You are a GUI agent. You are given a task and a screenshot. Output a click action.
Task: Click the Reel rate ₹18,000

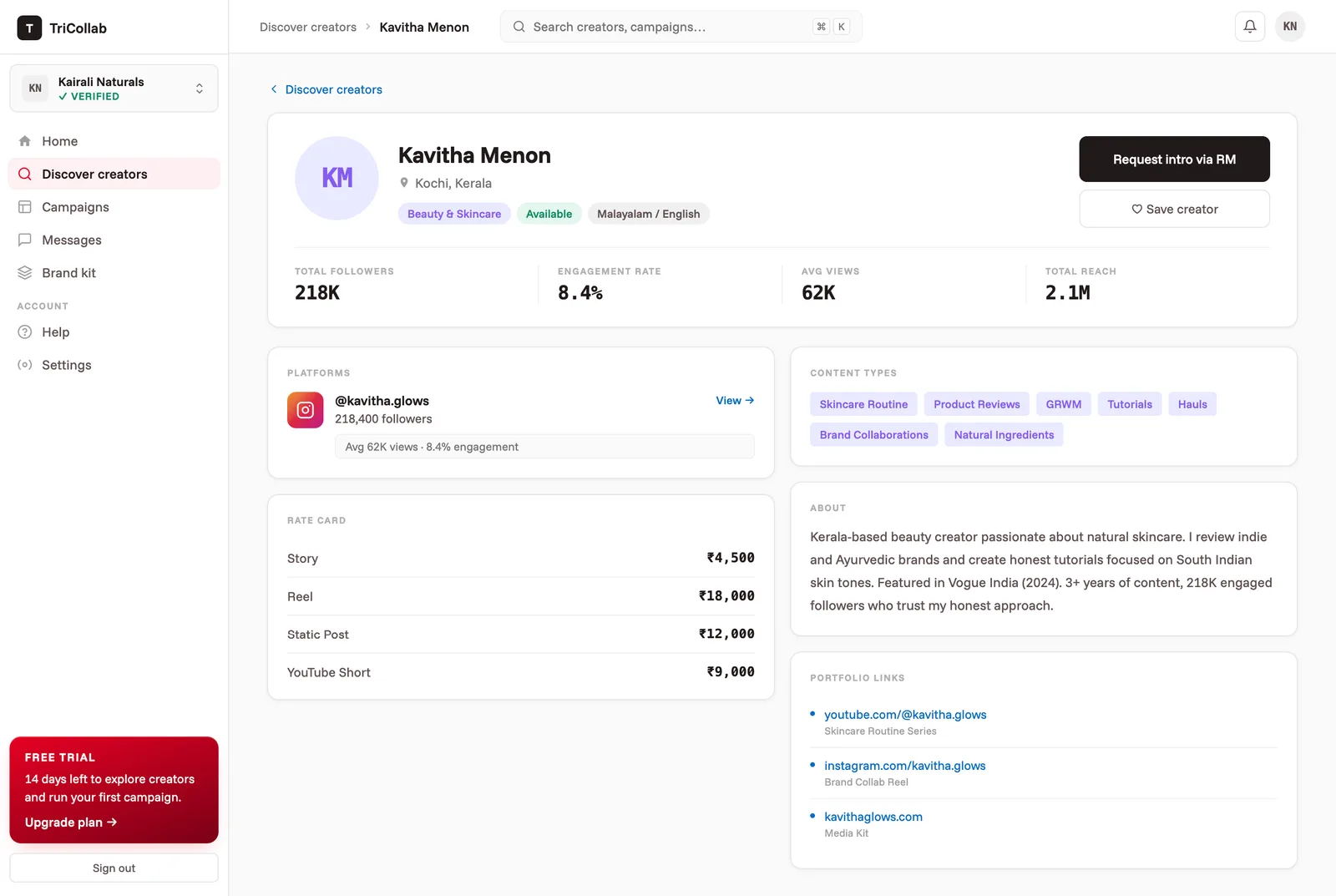726,596
